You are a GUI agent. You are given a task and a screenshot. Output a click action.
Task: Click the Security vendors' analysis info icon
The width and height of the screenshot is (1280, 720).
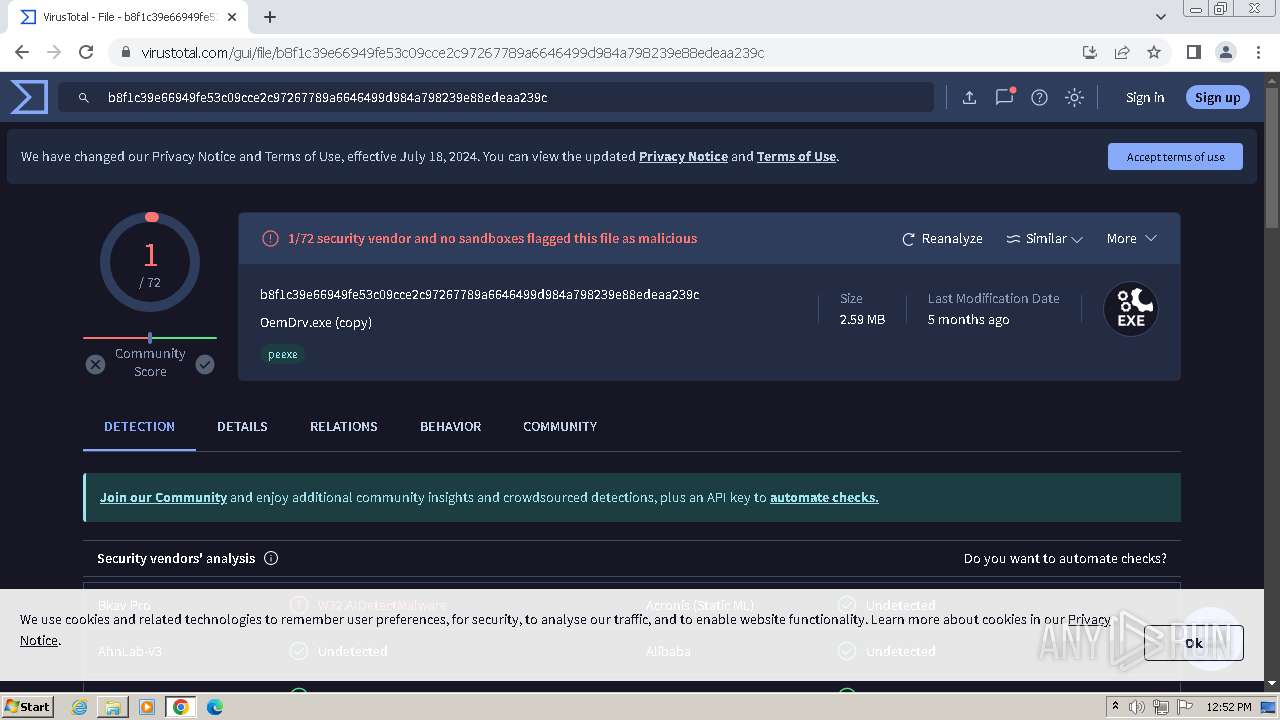pyautogui.click(x=271, y=558)
